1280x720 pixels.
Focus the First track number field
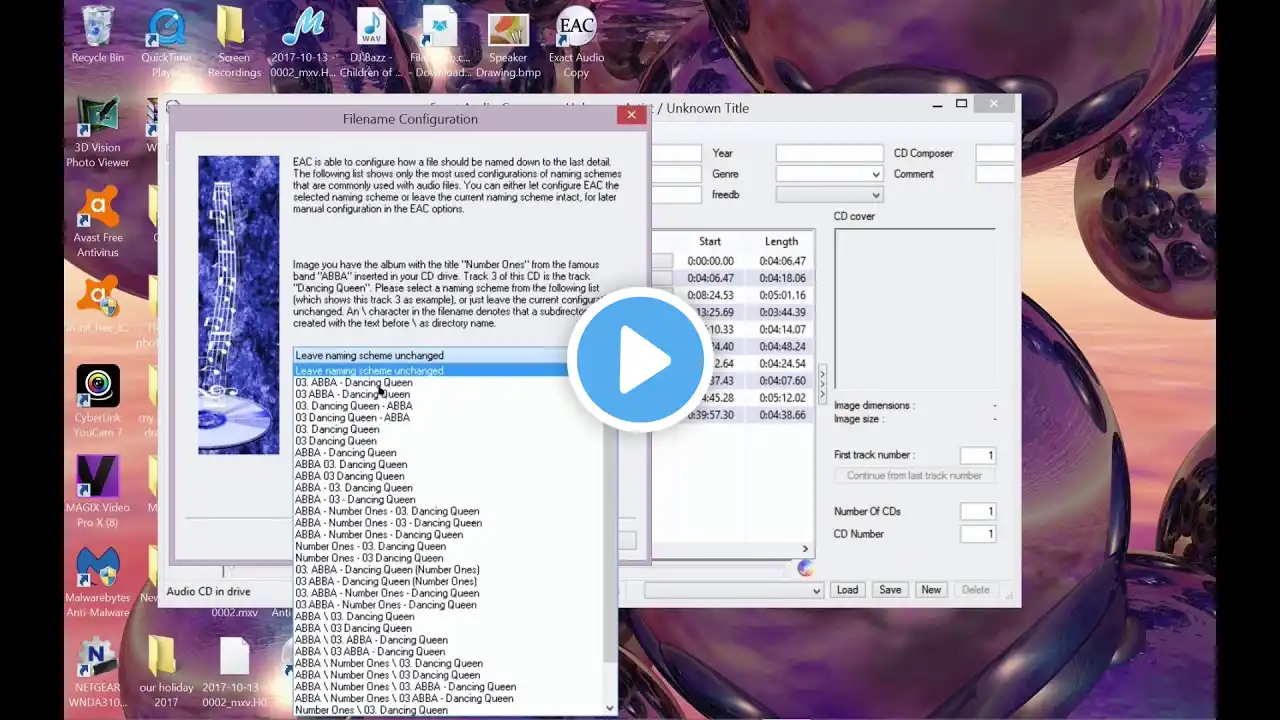click(x=978, y=455)
